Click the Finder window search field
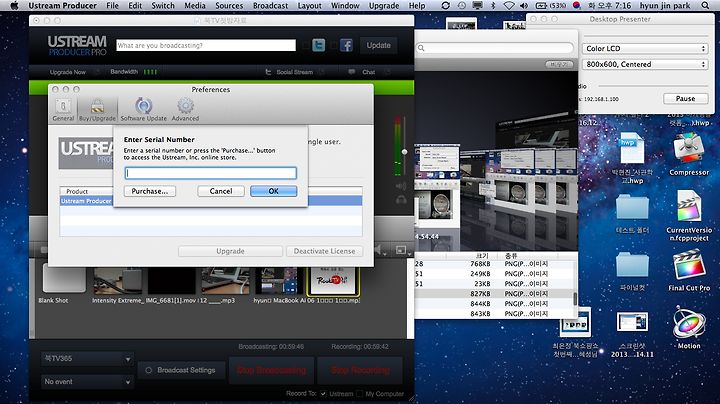Screen dimensions: 720x404 [x=495, y=48]
